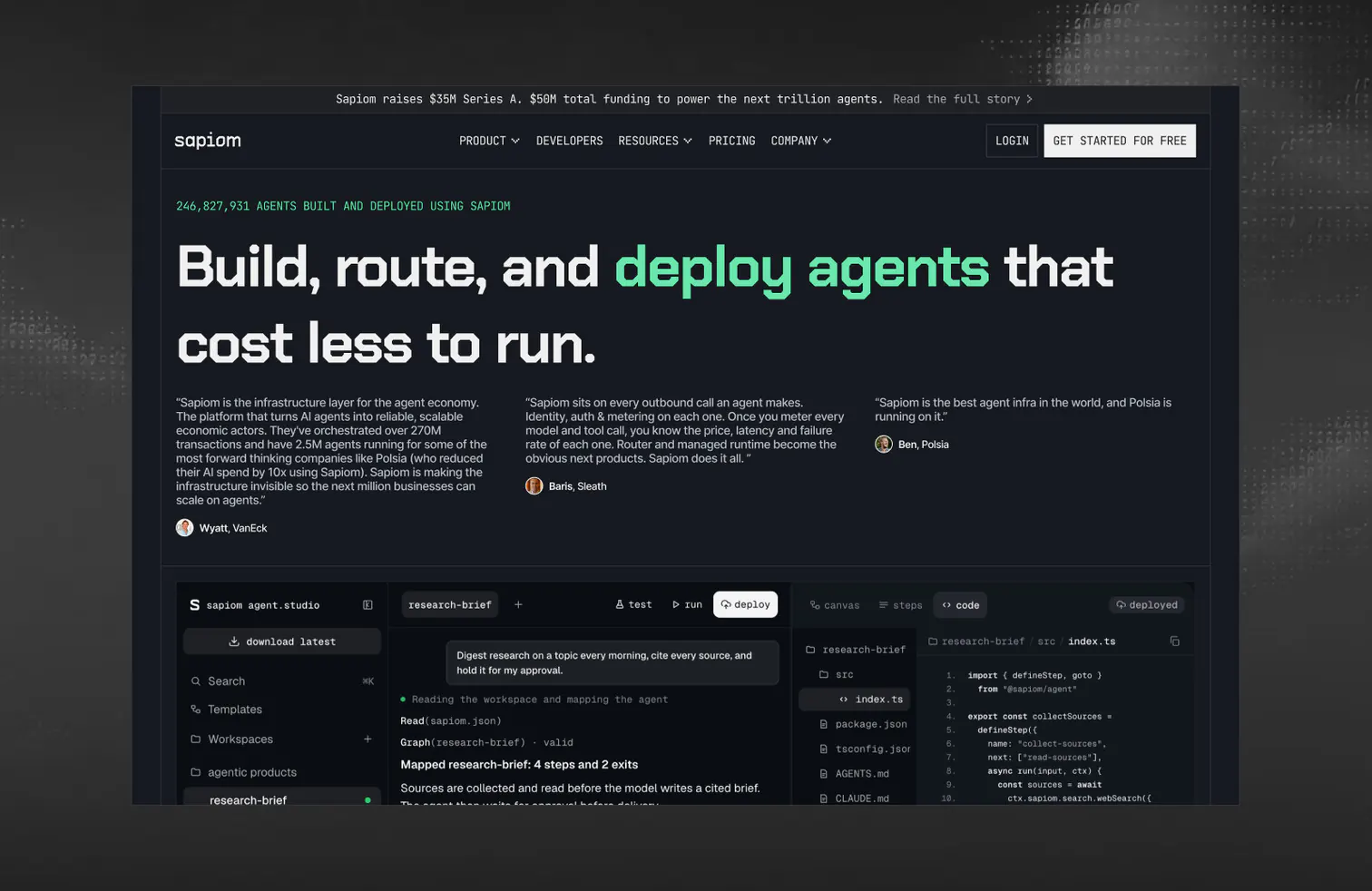Copy the index.ts code with the copy icon

tap(1175, 641)
